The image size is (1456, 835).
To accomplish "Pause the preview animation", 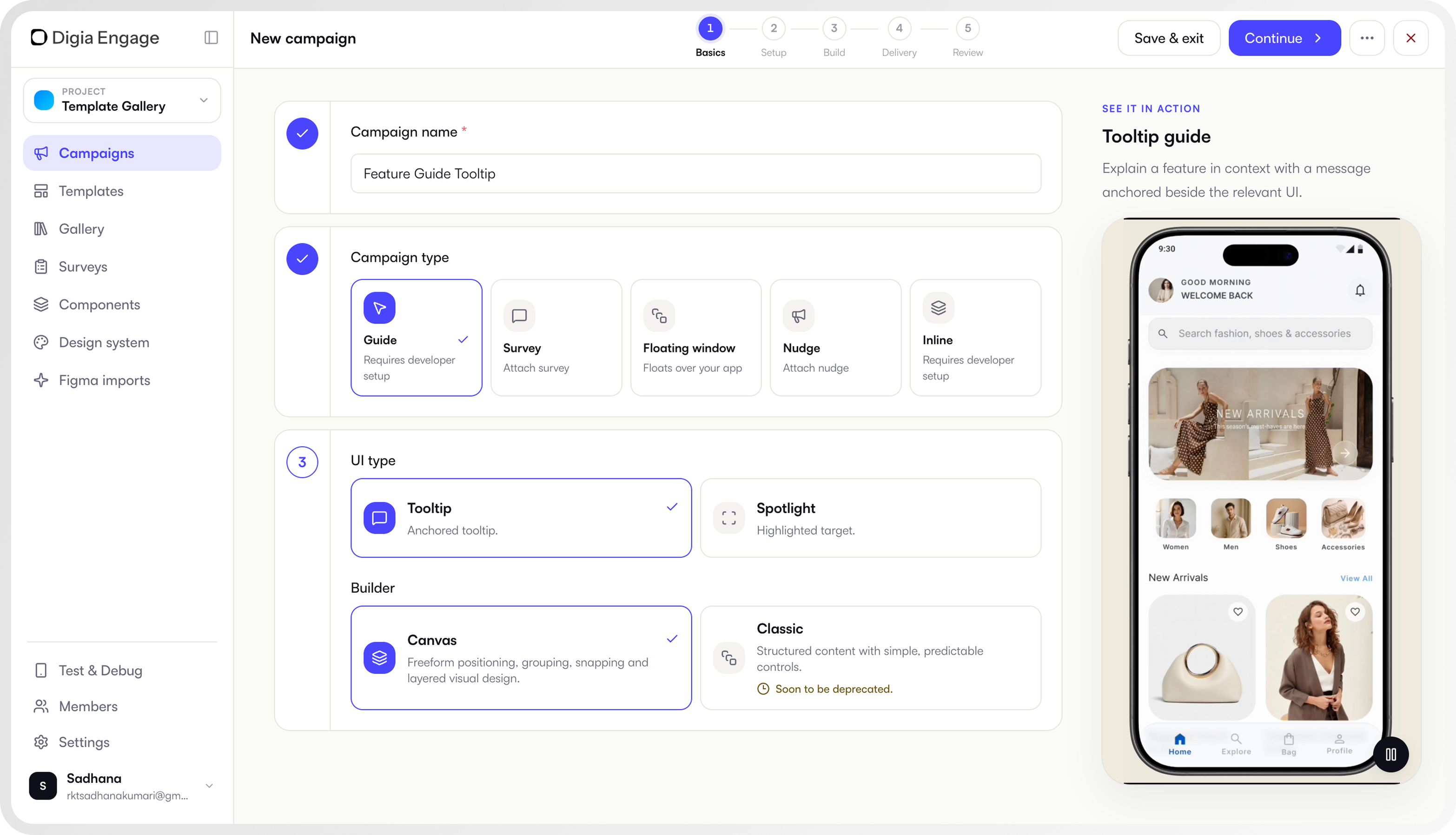I will [x=1390, y=754].
